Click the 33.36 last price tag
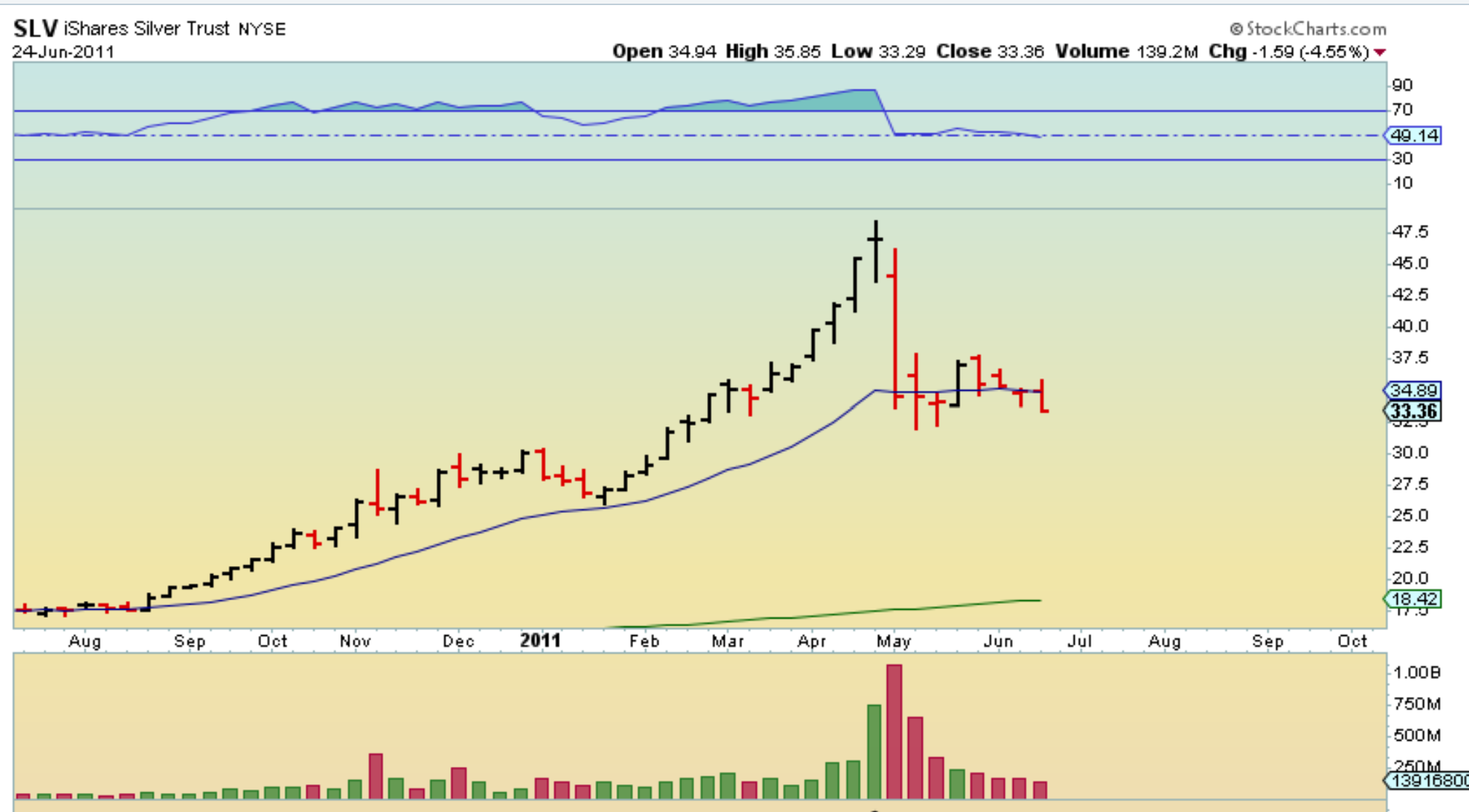1469x812 pixels. click(1413, 412)
